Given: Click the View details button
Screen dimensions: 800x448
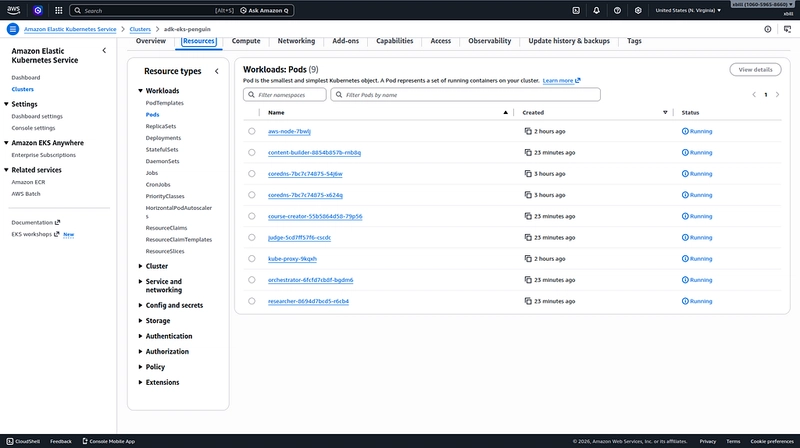Looking at the screenshot, I should [x=755, y=70].
